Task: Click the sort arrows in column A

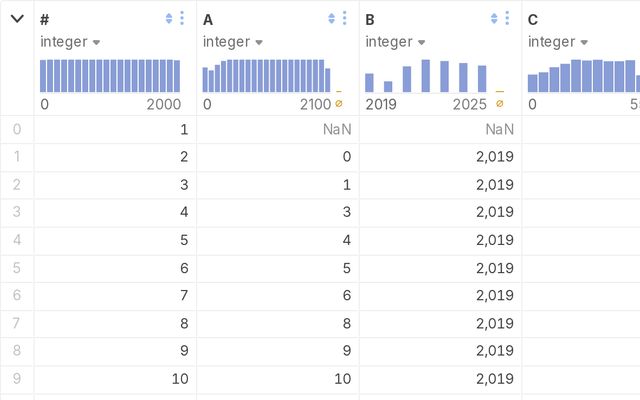Action: (331, 18)
